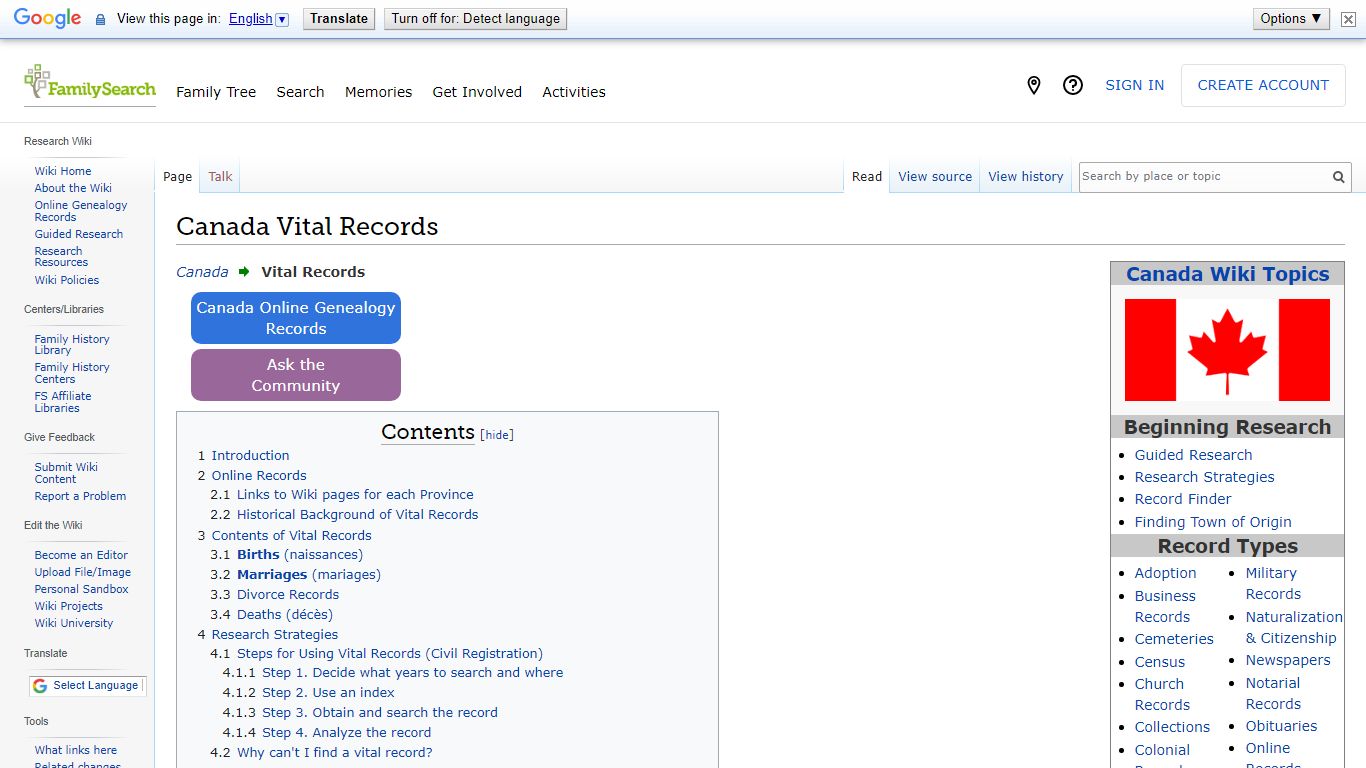Click the Google logo in translate bar
The height and width of the screenshot is (768, 1366).
pos(47,18)
